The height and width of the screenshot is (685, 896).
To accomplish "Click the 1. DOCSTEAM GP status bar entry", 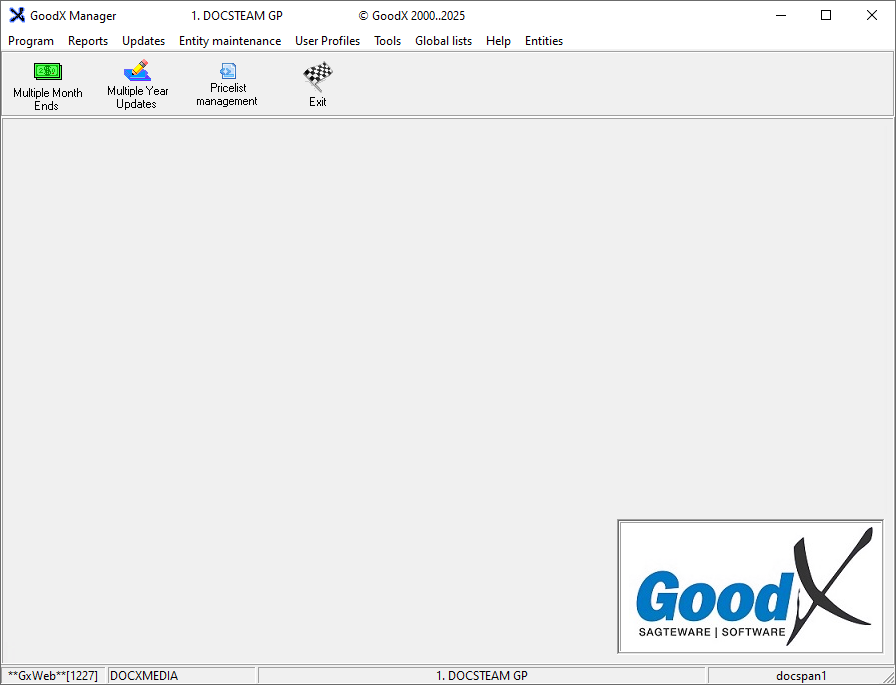I will tap(482, 676).
